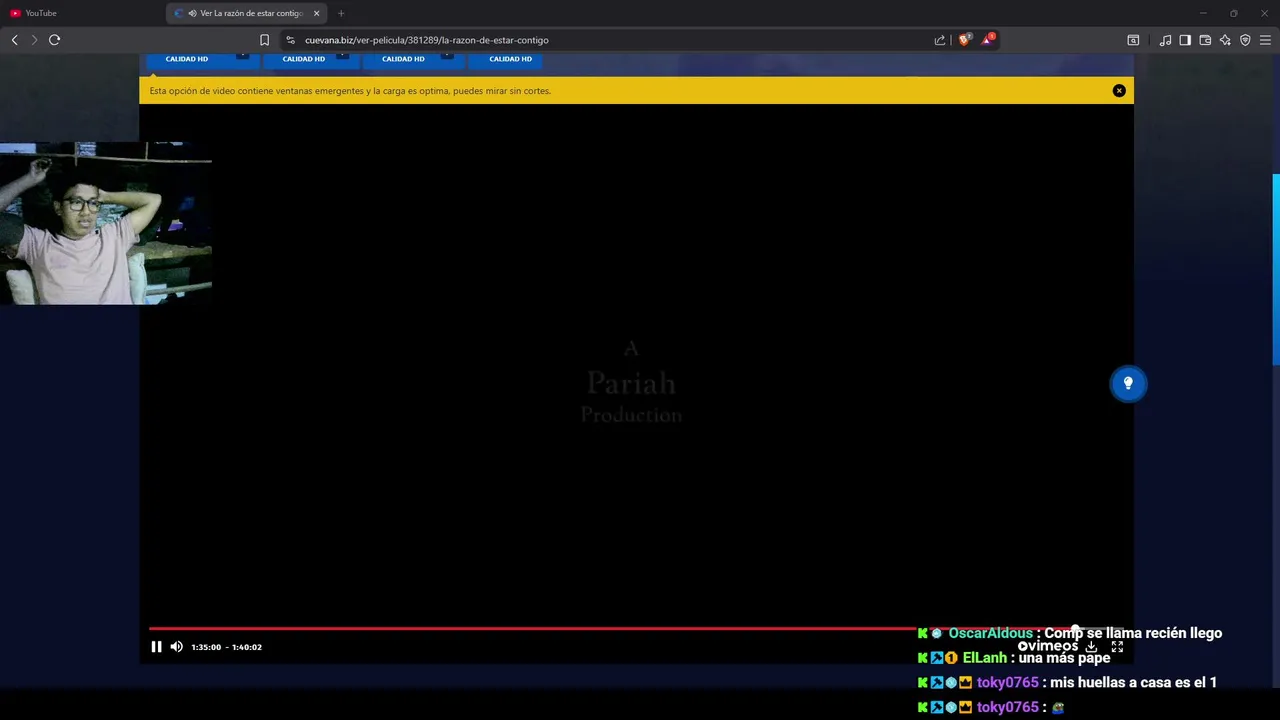Go back to the previous page

14,40
